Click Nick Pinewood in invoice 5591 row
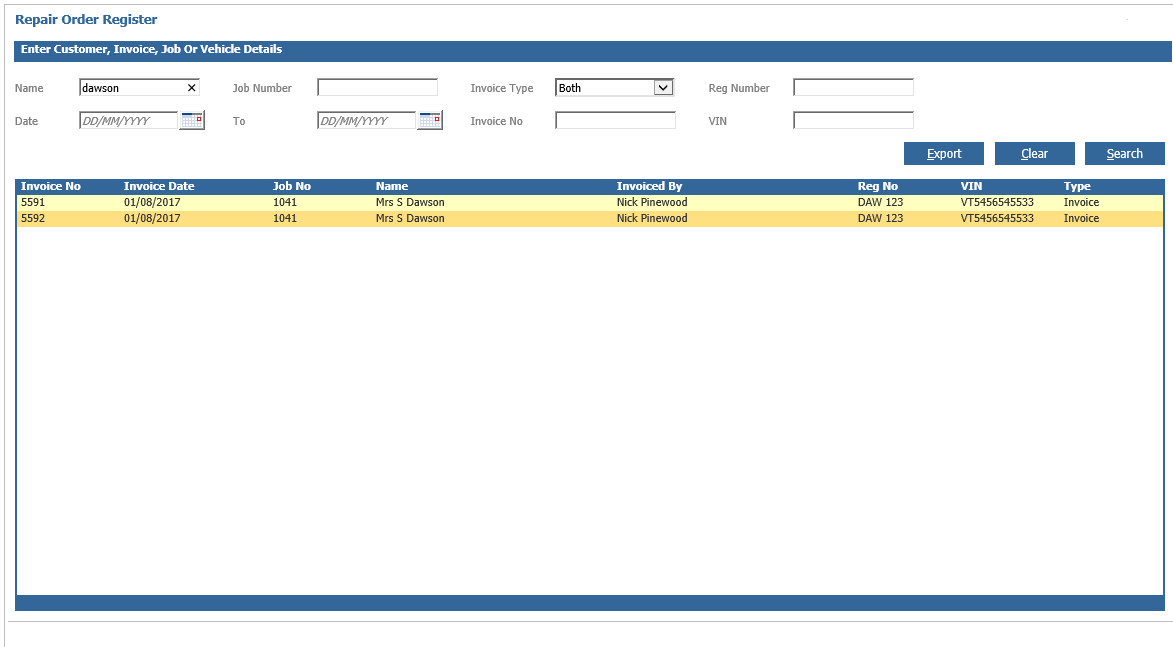The image size is (1173, 647). pos(652,202)
